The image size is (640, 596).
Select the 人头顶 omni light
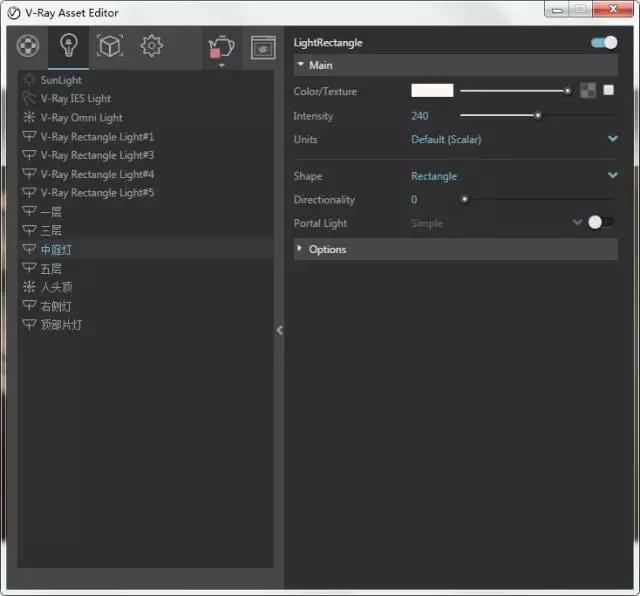point(56,287)
